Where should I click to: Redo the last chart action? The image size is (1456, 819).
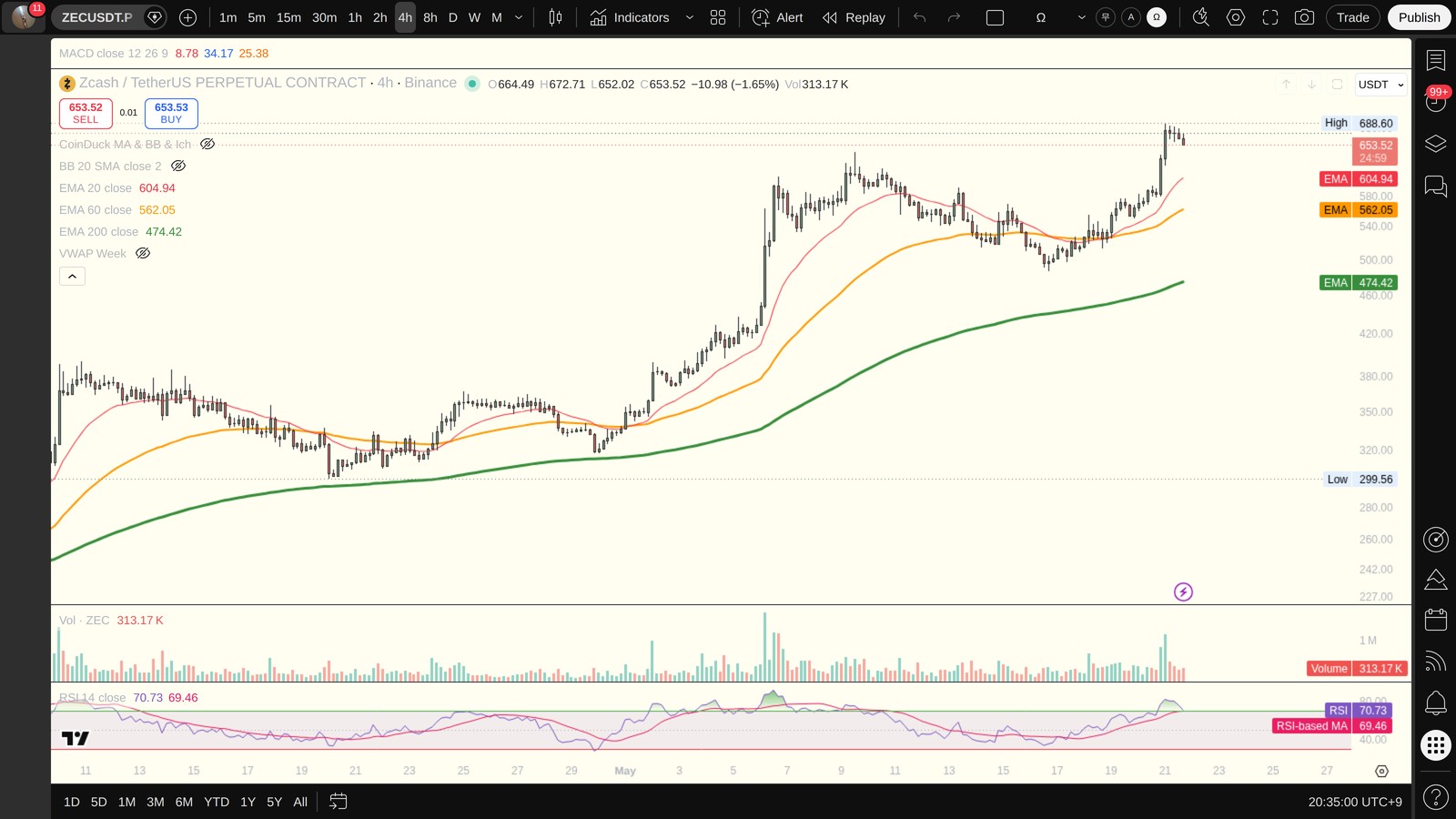click(x=954, y=17)
